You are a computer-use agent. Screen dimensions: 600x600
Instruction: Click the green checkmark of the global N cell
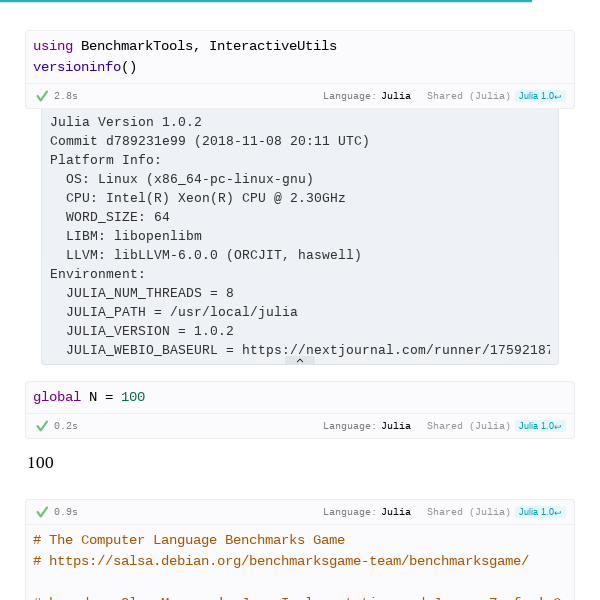tap(42, 426)
